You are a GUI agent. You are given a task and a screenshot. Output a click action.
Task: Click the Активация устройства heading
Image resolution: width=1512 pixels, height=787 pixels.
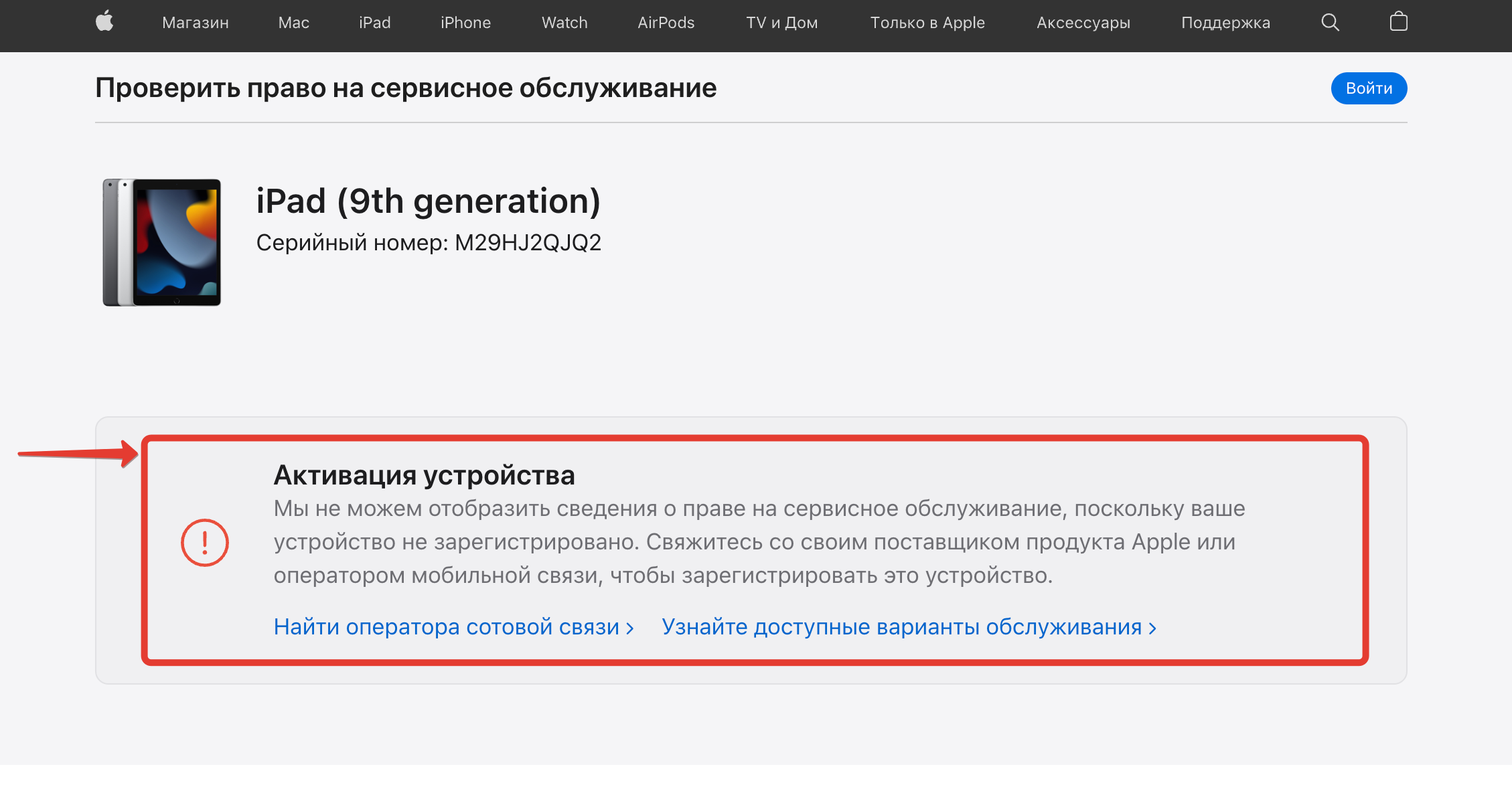tap(425, 475)
